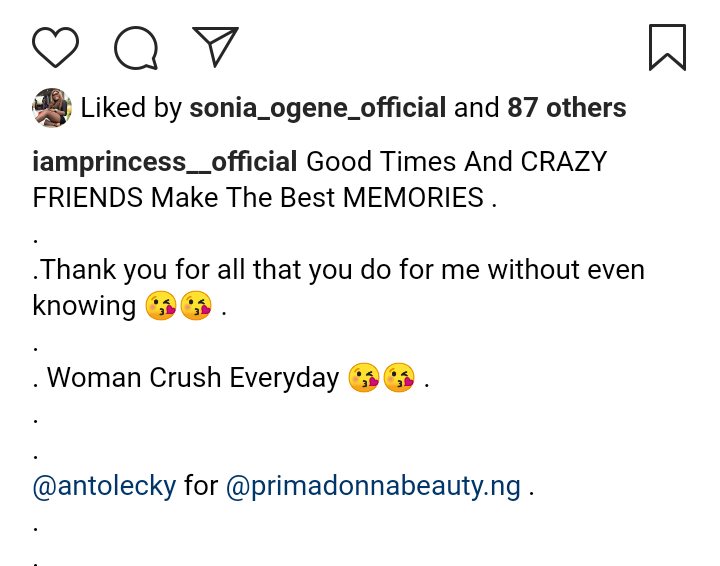
Task: Save the post with the bookmark icon
Action: [x=667, y=47]
